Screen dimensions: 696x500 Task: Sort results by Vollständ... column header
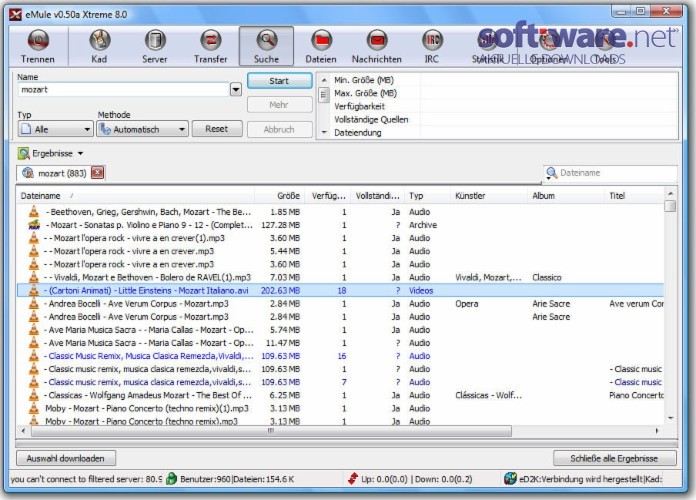pos(377,196)
